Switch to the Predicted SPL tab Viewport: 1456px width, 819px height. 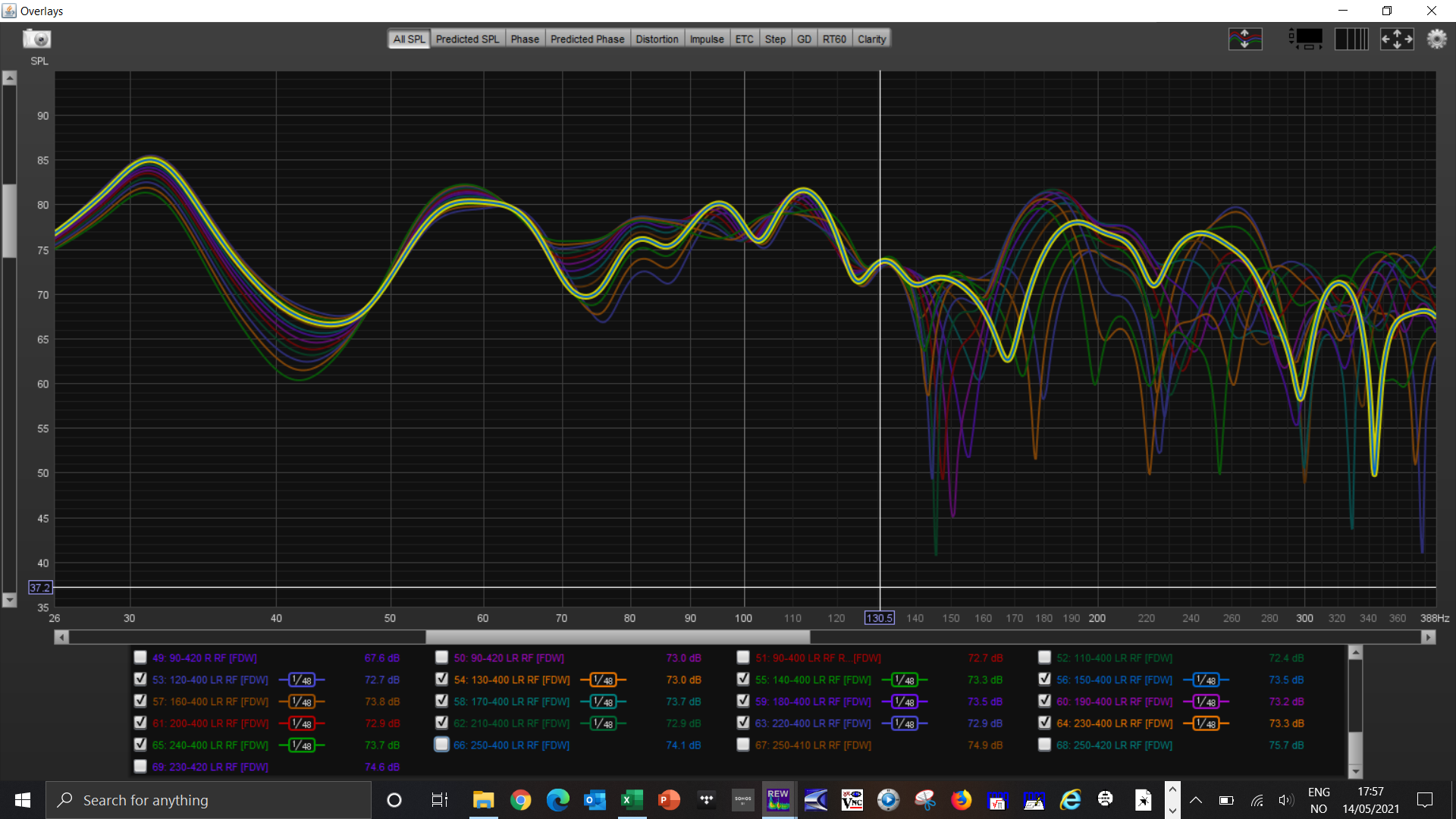pos(467,39)
